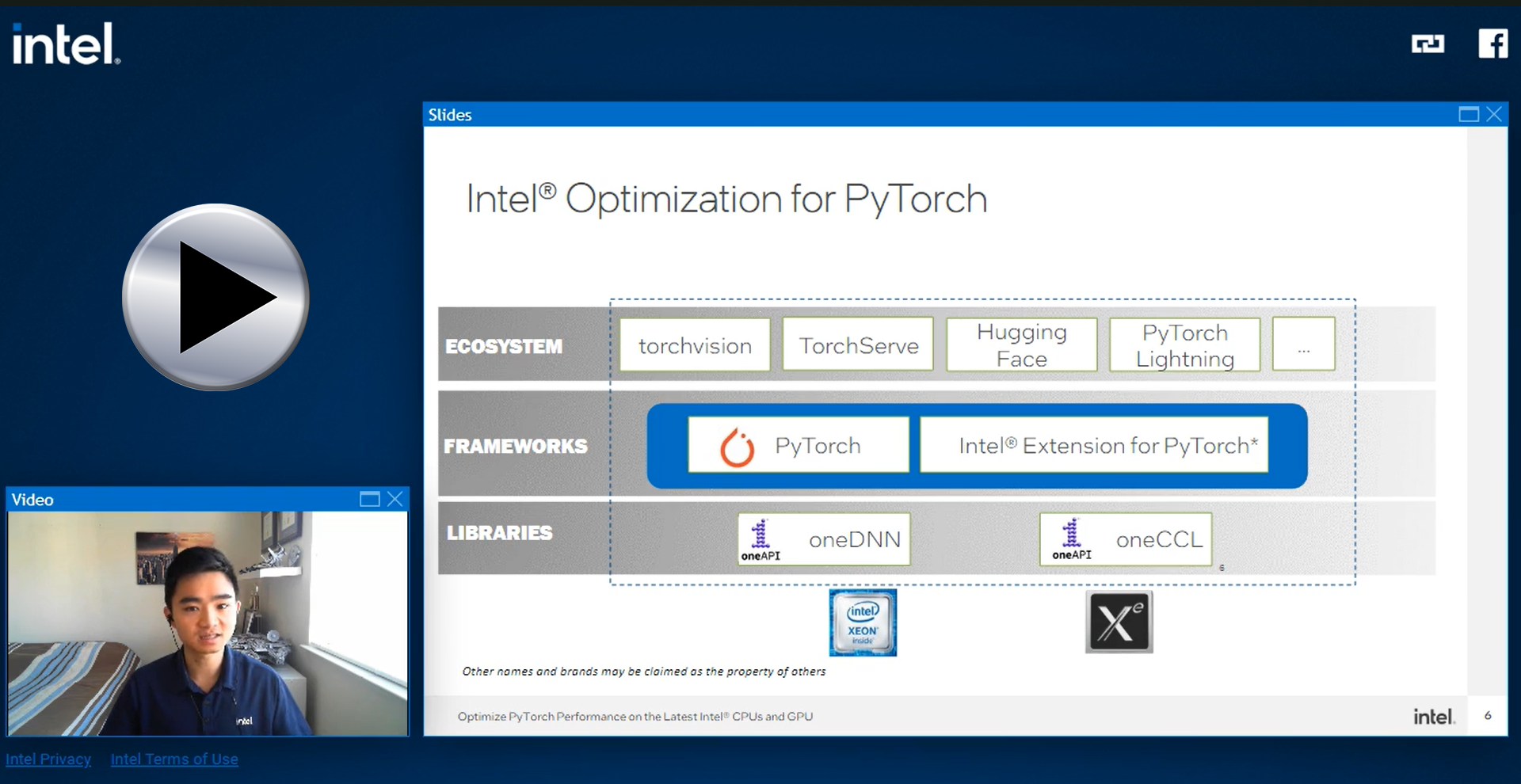Click the presenter webcam video feed
1521x784 pixels.
point(208,624)
